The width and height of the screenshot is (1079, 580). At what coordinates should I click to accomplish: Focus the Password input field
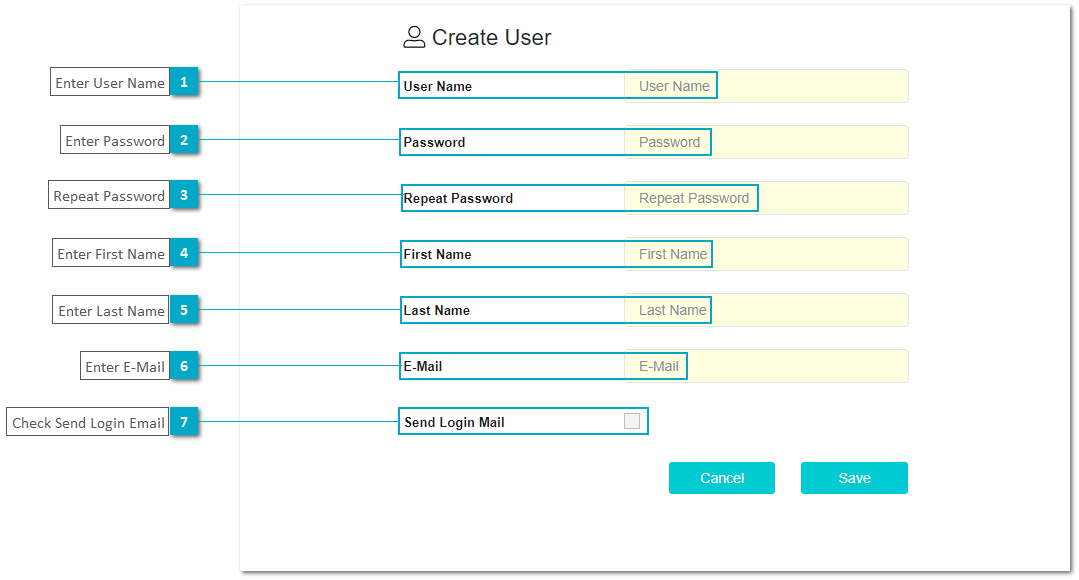[x=766, y=142]
